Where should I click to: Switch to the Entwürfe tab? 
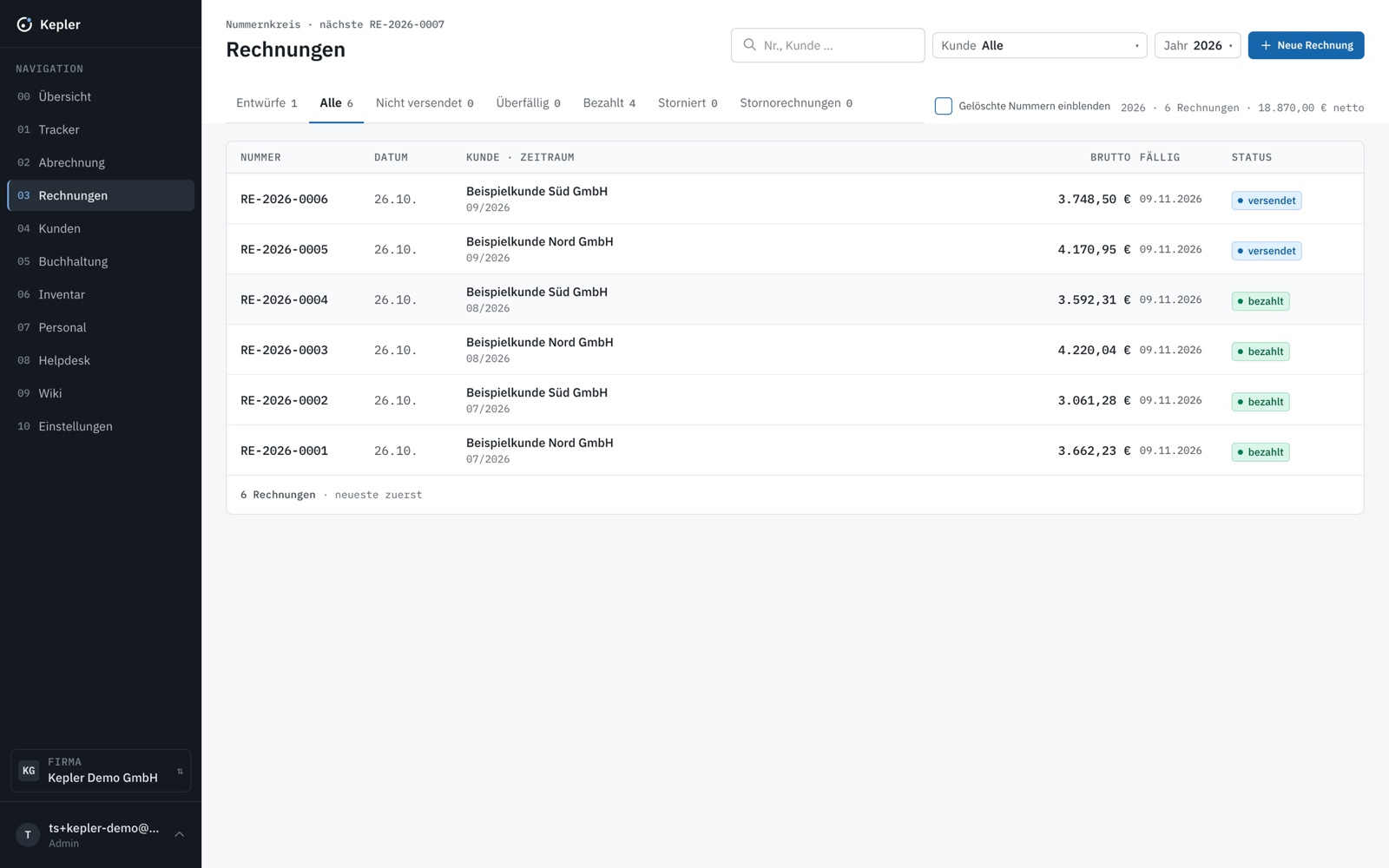tap(267, 103)
